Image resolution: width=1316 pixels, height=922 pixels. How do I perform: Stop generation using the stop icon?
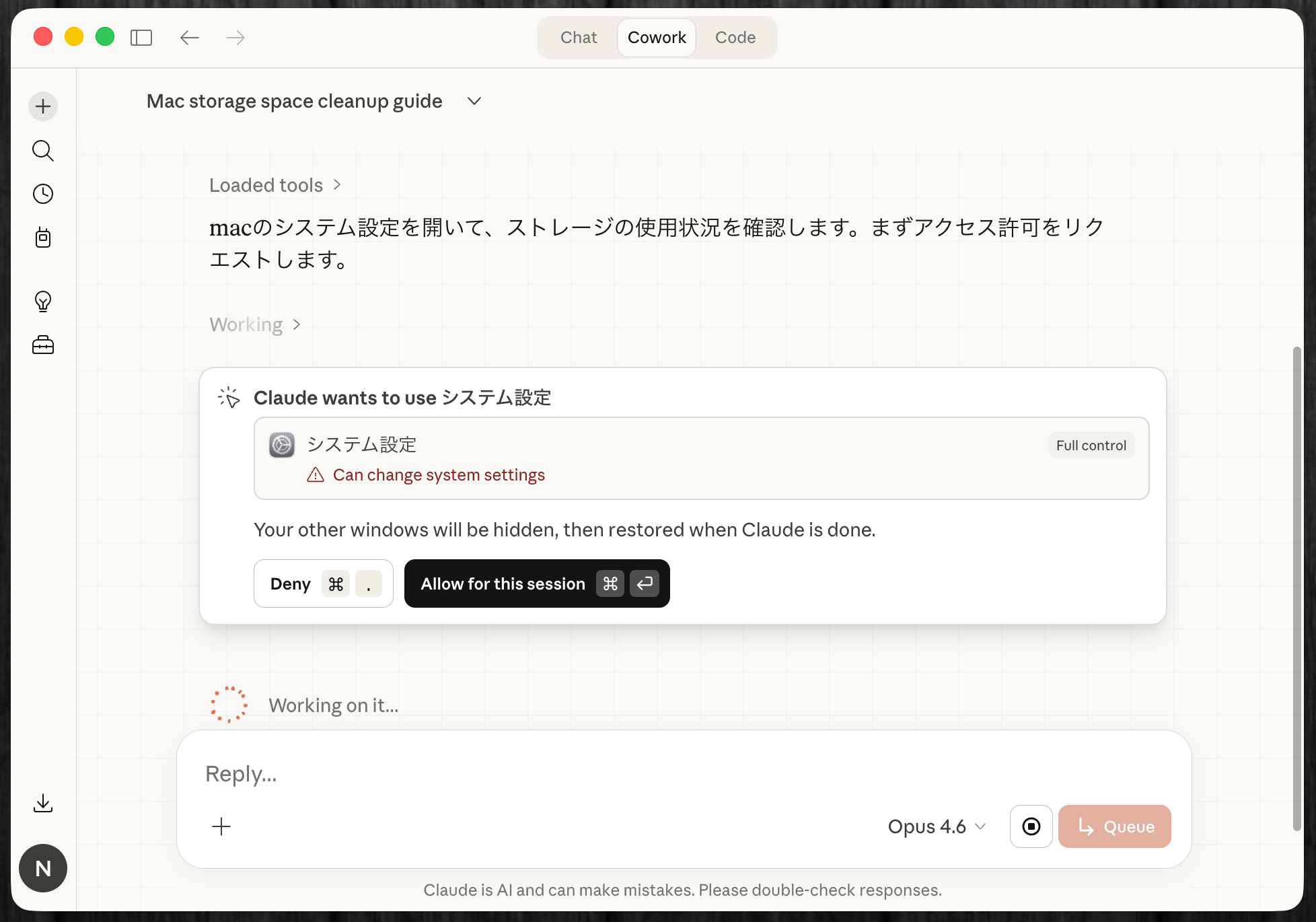click(1031, 826)
